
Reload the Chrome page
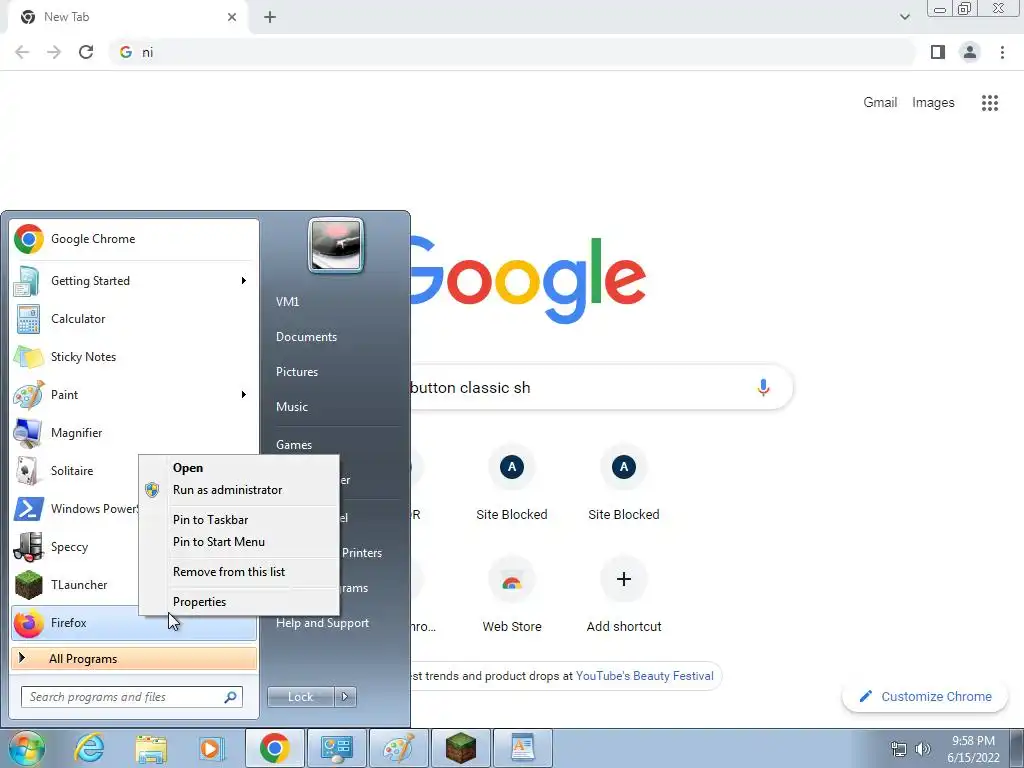coord(86,52)
